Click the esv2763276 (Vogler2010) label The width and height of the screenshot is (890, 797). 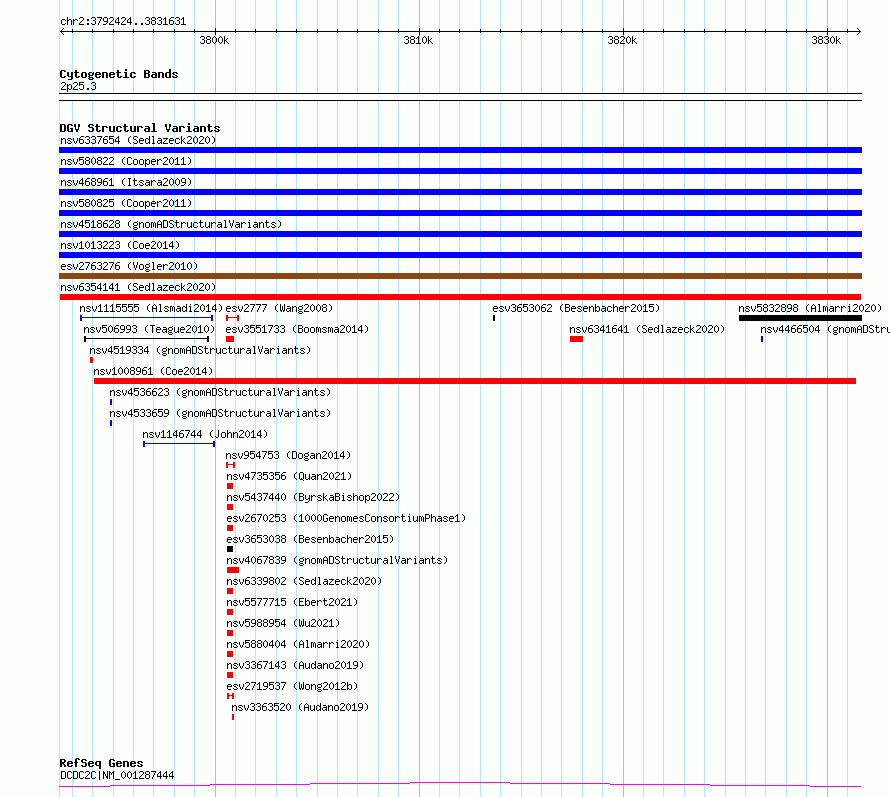click(x=129, y=266)
